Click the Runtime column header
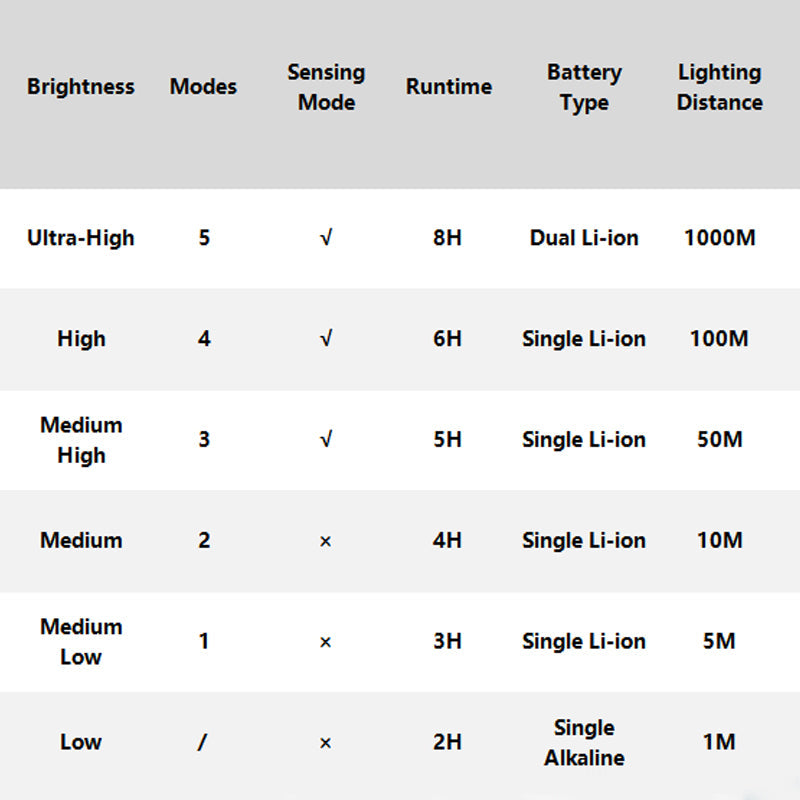The image size is (800, 800). coord(448,87)
